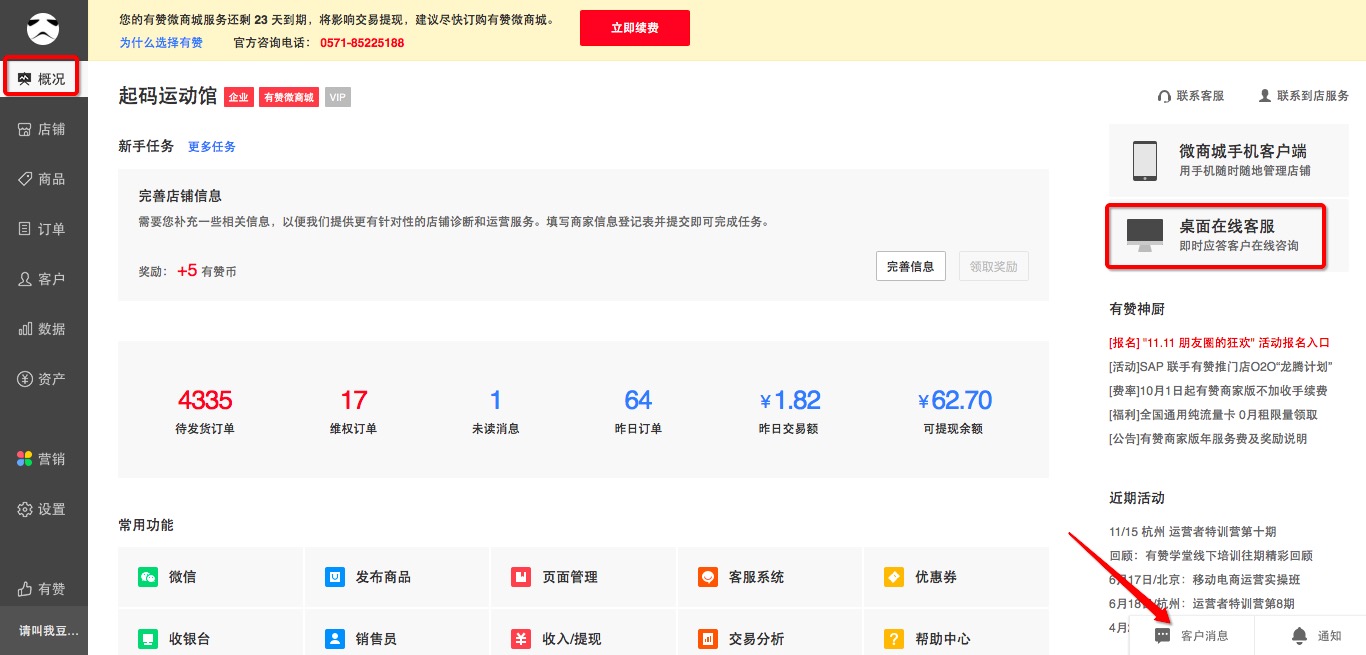This screenshot has height=655, width=1366.
Task: Open the 全国通用纯流量卡 link
Action: click(1213, 414)
